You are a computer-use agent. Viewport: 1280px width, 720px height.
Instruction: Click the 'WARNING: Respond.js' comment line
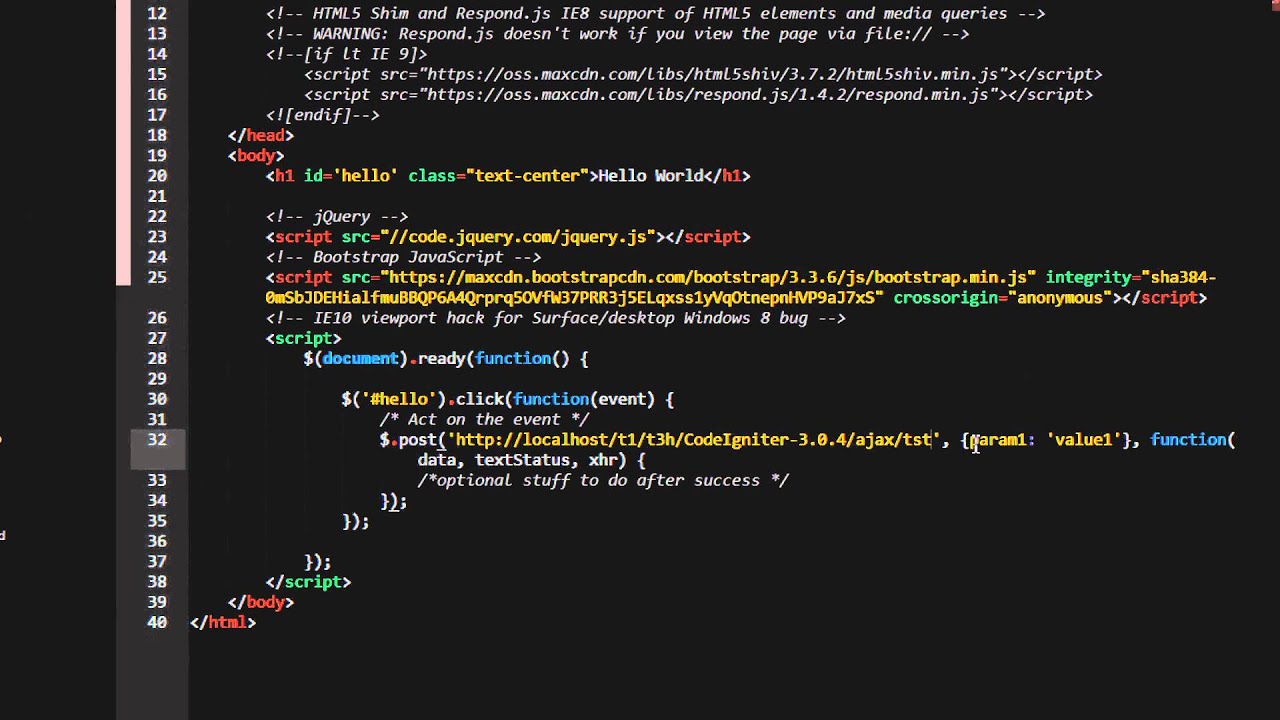click(x=618, y=34)
